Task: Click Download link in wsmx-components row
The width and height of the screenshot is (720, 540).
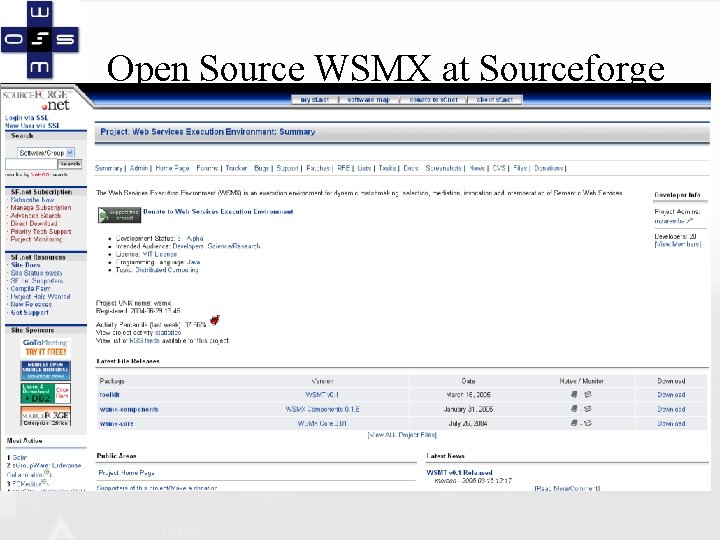Action: tap(671, 409)
